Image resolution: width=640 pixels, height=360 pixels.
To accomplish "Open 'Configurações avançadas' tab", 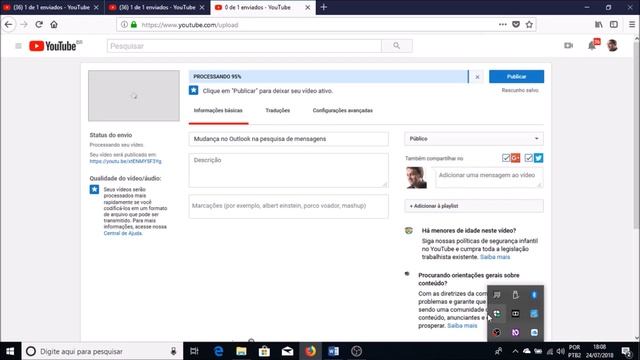I will [342, 111].
